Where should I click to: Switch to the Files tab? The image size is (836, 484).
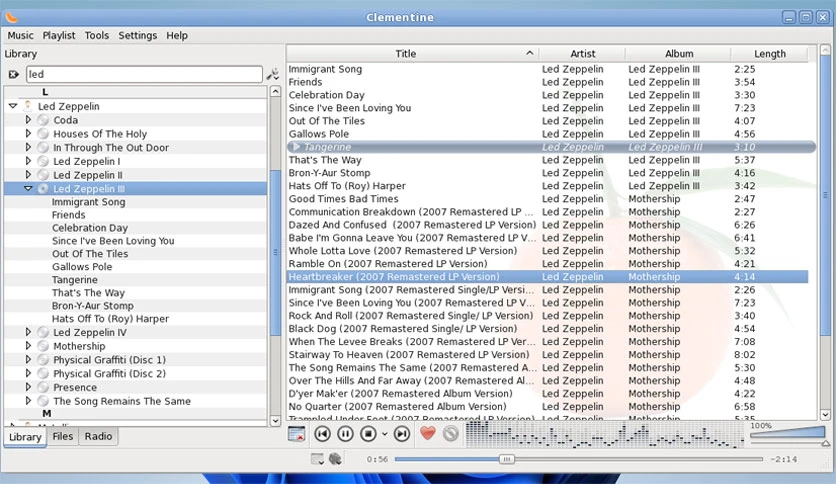pos(62,436)
